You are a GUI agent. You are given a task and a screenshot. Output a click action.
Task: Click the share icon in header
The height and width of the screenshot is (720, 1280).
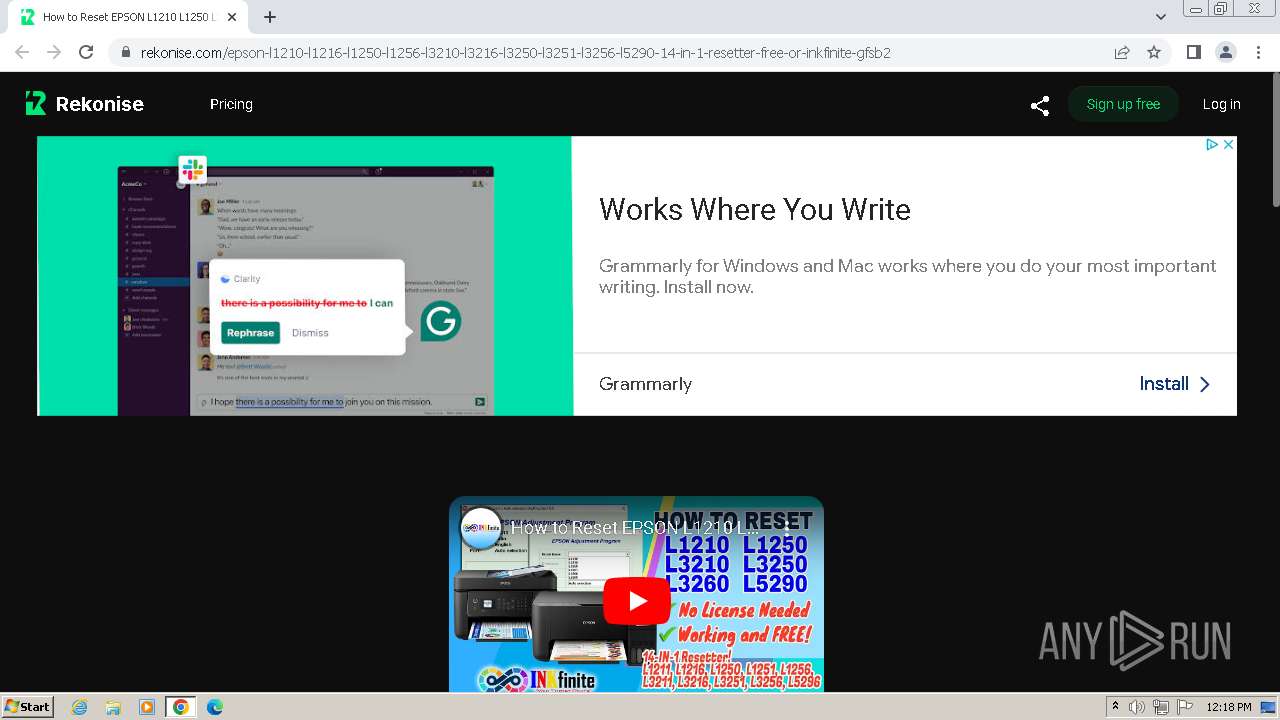pos(1040,105)
